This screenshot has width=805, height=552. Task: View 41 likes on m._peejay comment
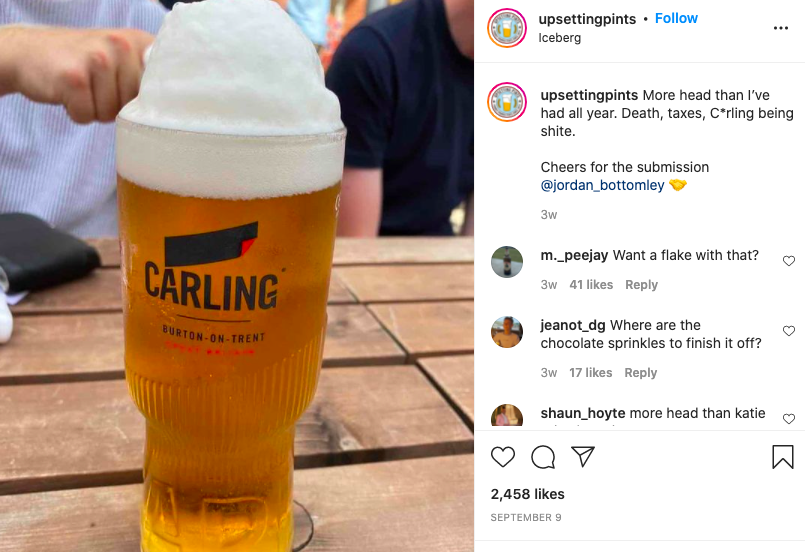(591, 284)
